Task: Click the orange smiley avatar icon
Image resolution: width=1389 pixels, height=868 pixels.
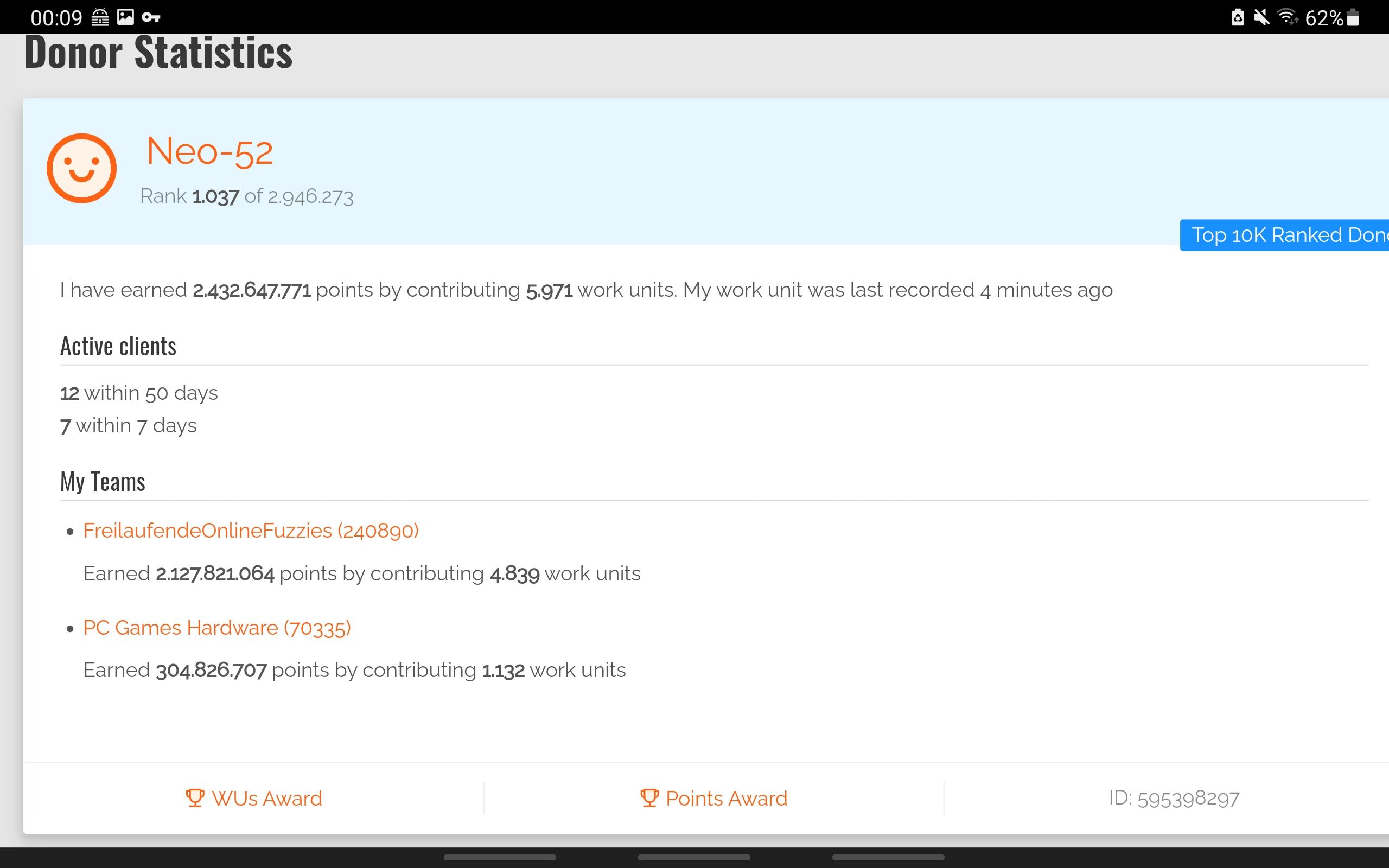Action: pos(81,168)
